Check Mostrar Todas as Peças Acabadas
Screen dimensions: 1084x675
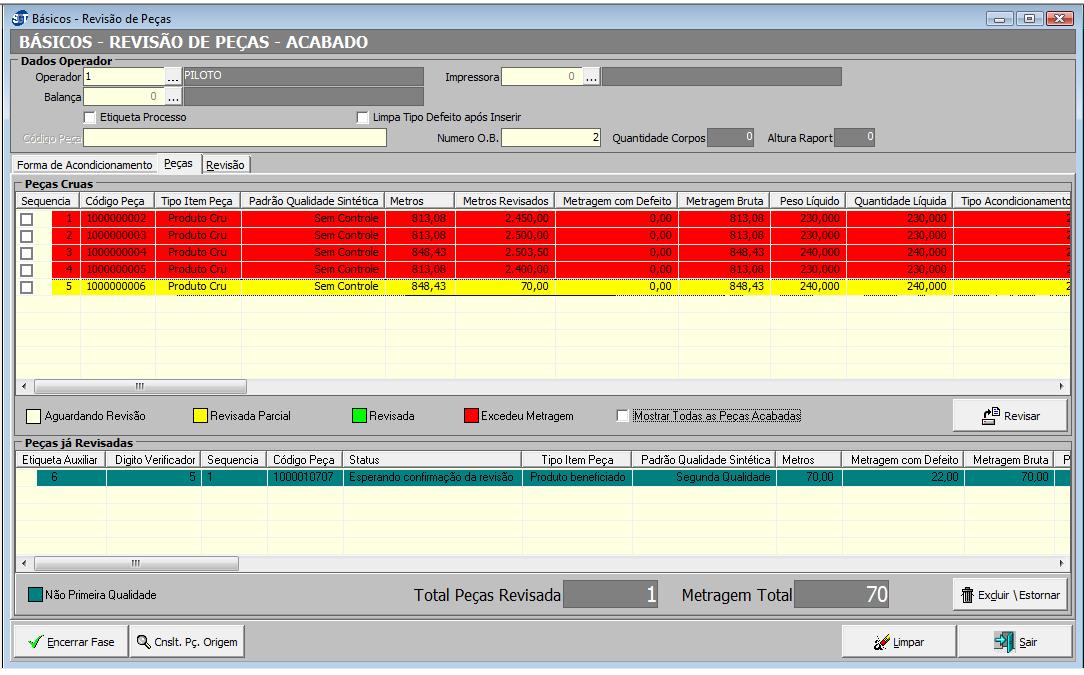click(x=624, y=415)
